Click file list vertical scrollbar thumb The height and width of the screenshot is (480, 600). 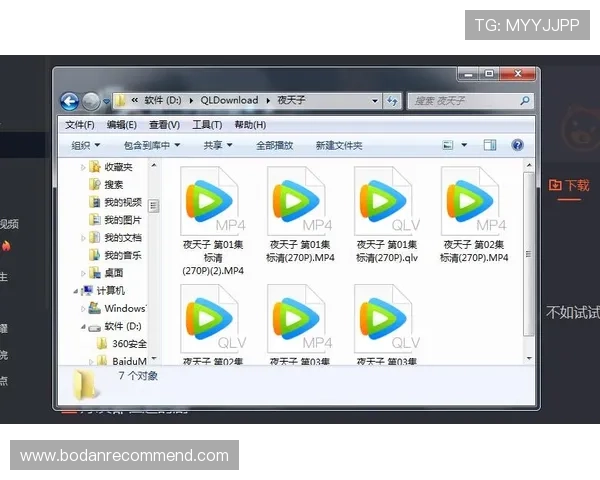coord(529,254)
